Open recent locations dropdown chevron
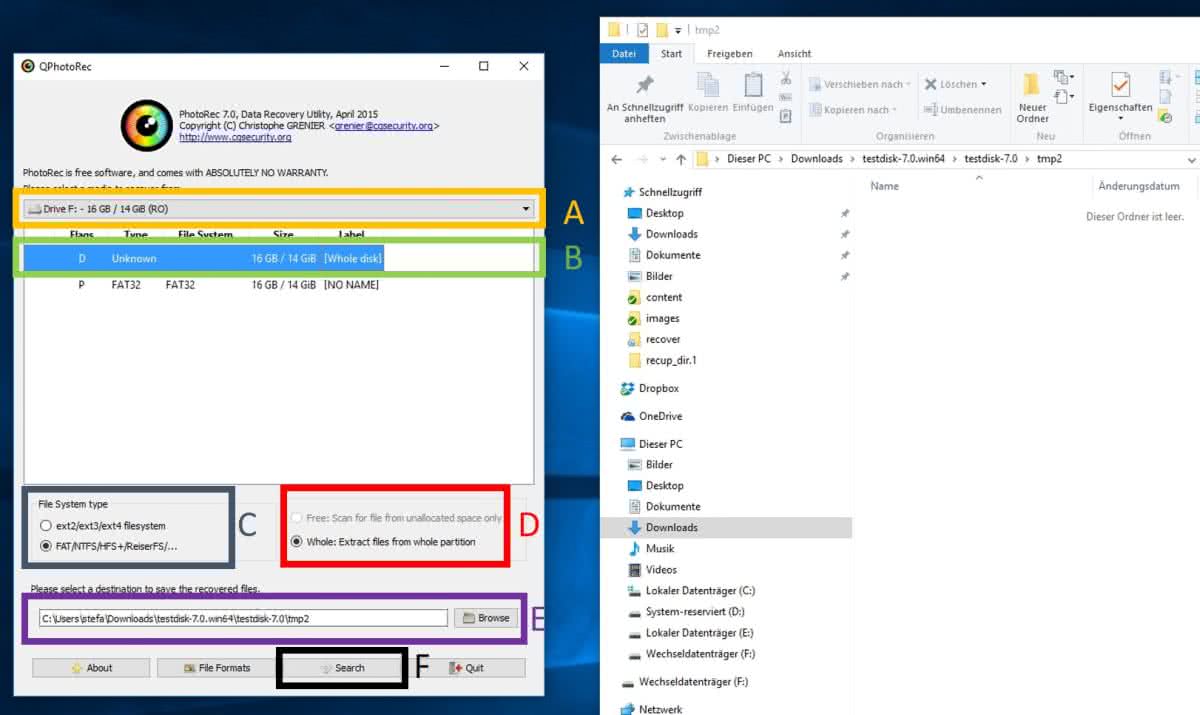 (662, 159)
